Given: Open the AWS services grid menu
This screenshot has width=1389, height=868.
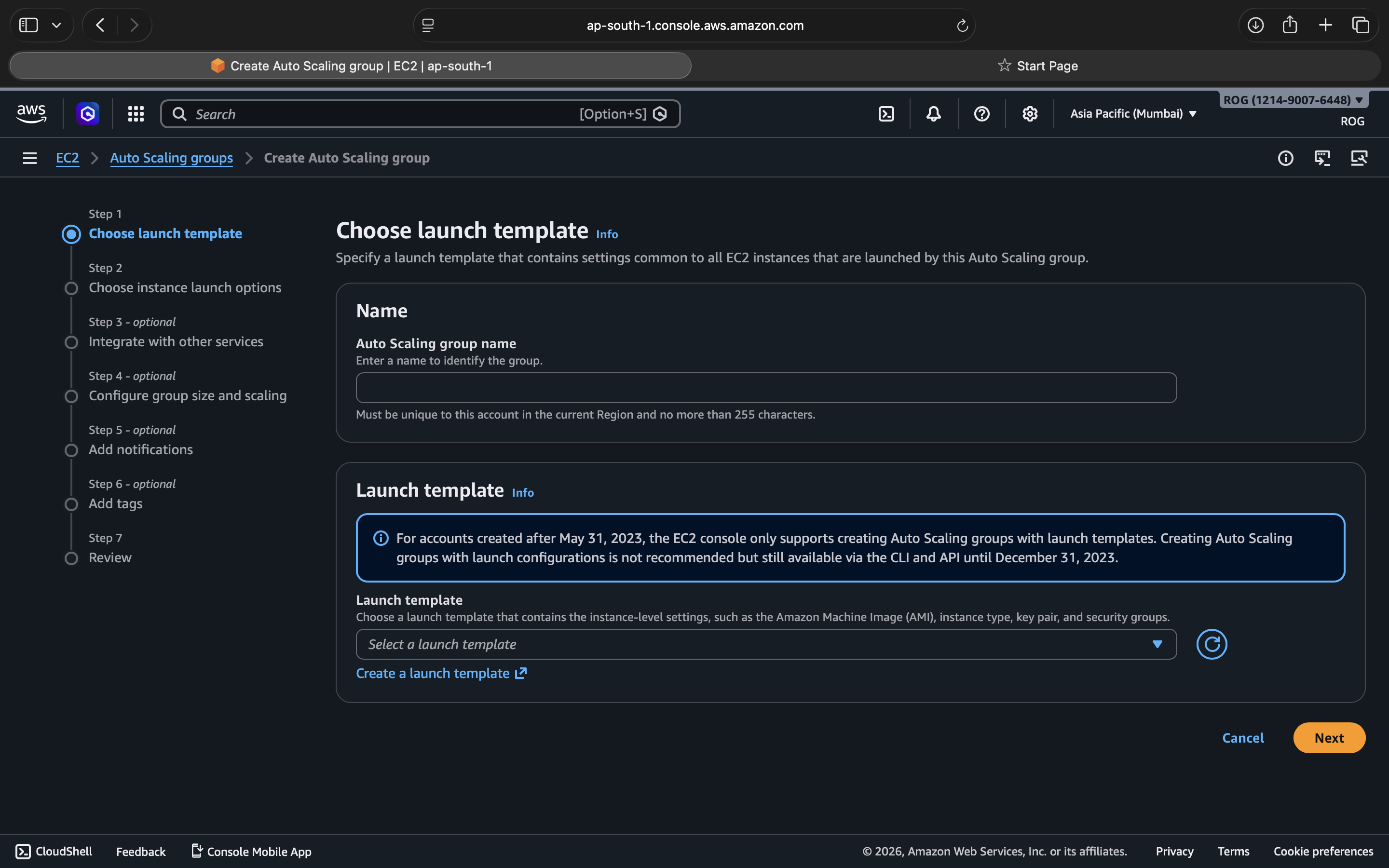Looking at the screenshot, I should coord(136,114).
